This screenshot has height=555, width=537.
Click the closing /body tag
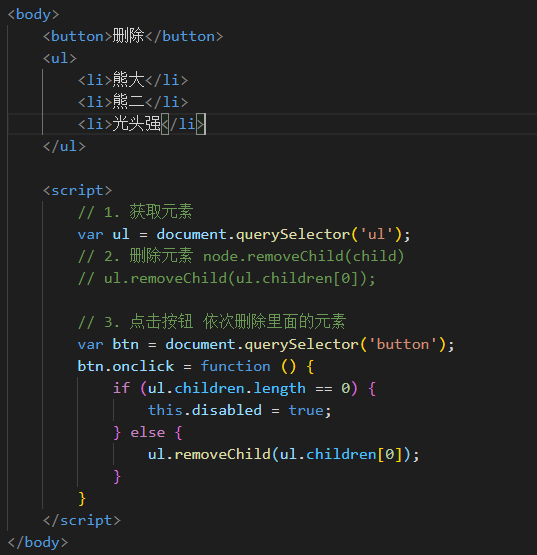pos(38,542)
